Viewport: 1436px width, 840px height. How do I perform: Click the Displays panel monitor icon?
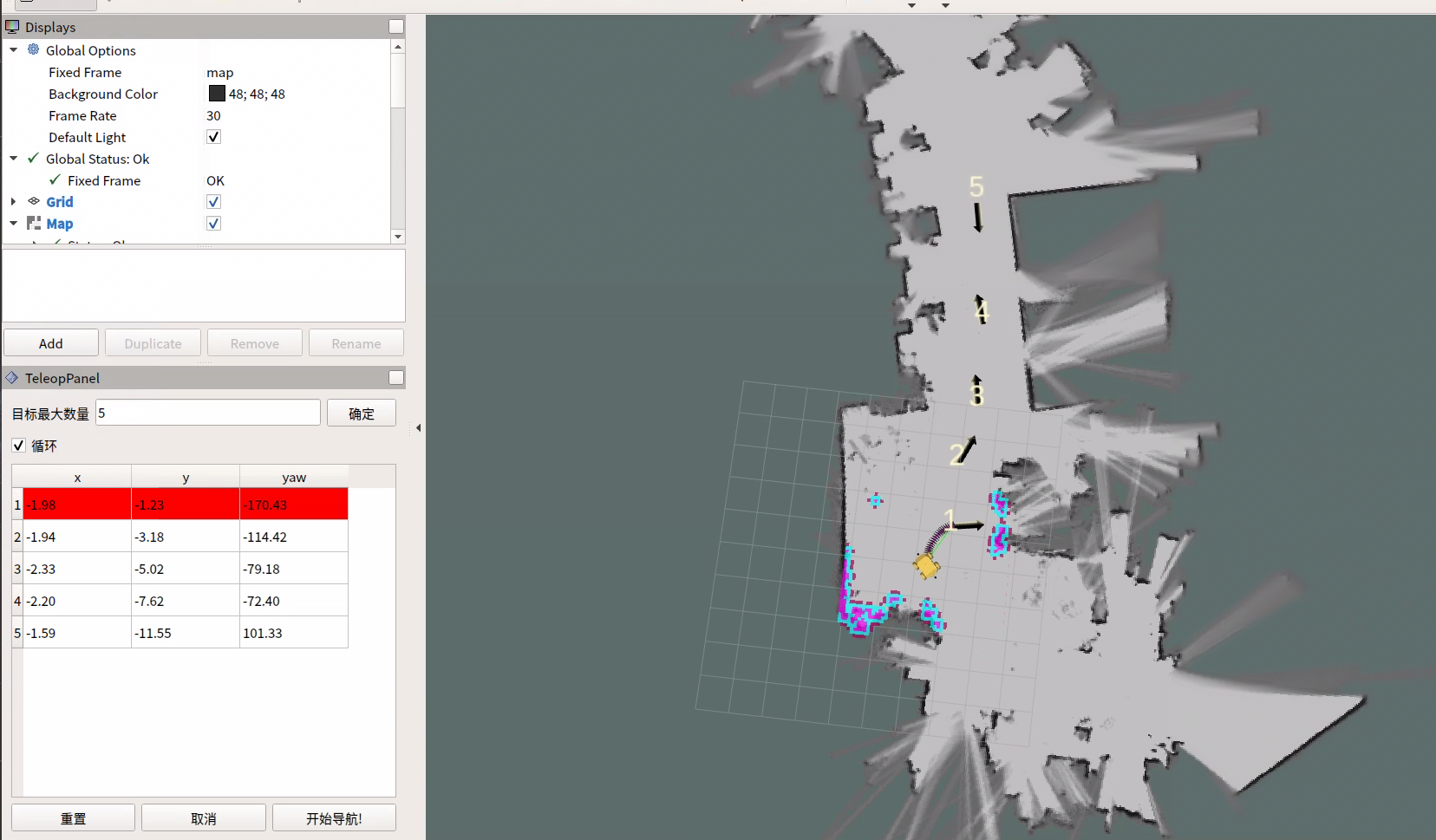(12, 27)
